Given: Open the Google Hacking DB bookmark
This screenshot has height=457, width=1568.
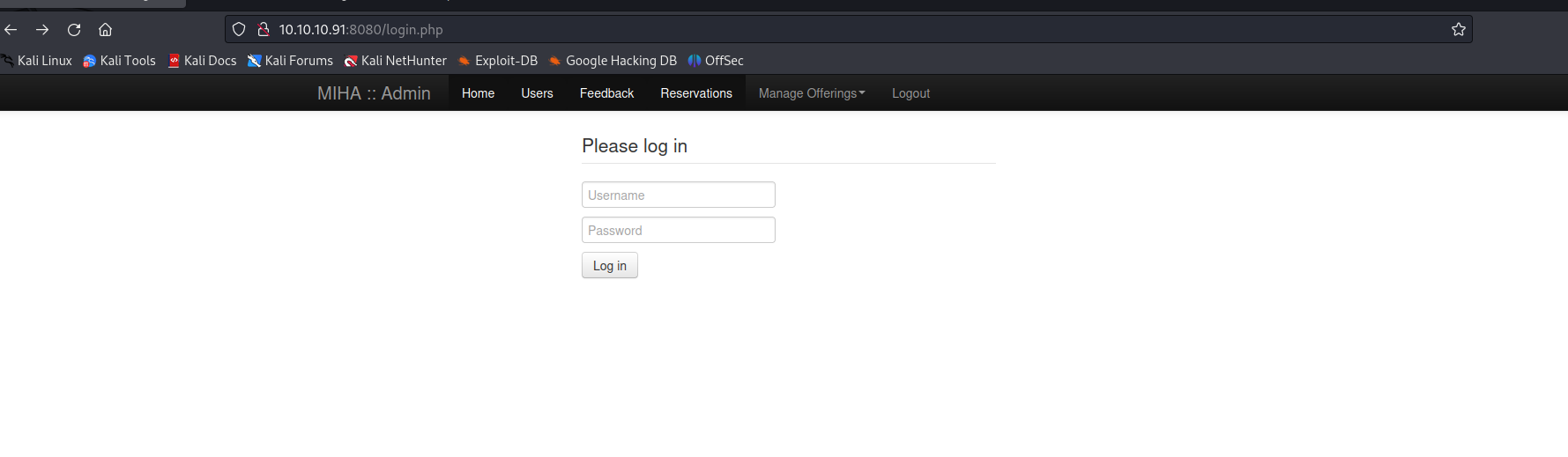Looking at the screenshot, I should (613, 61).
